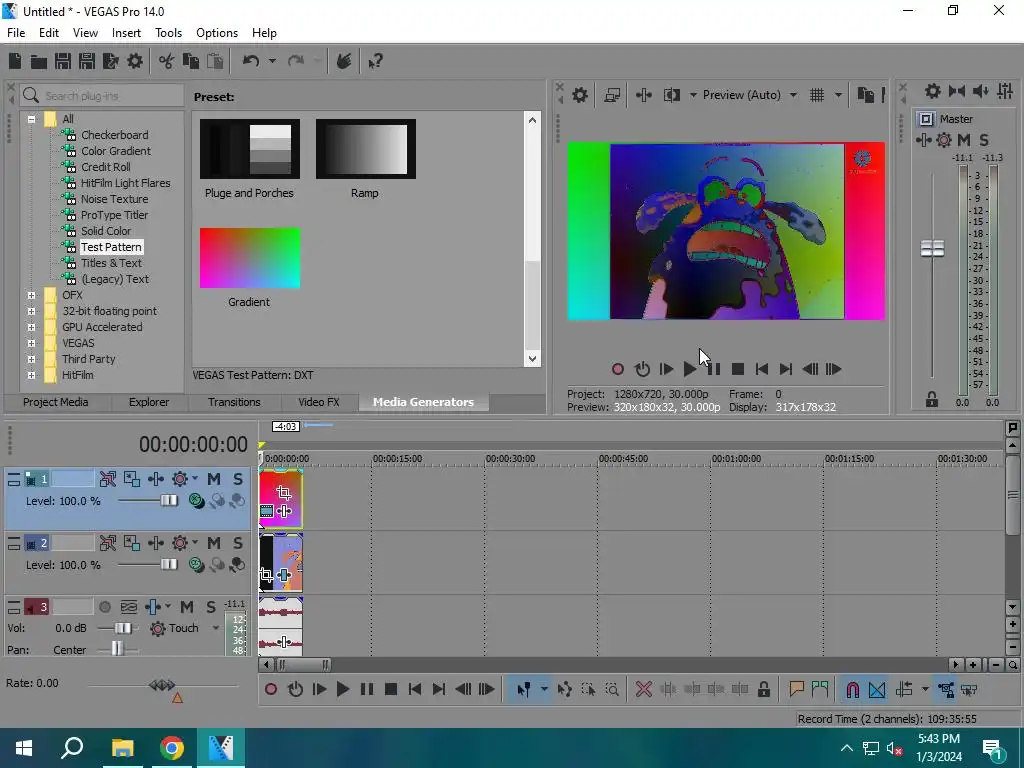Open track 1 Track FX icon
The height and width of the screenshot is (768, 1024).
point(155,479)
